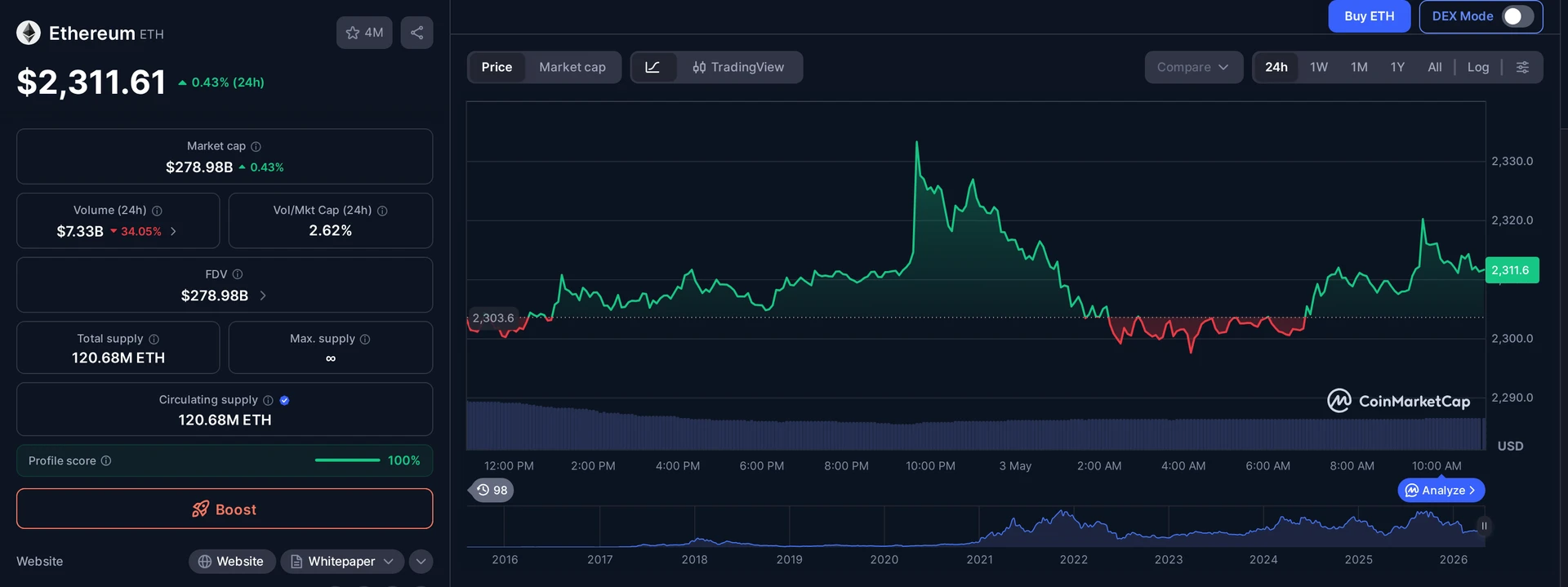1568x587 pixels.
Task: Click the Ethereum logo icon
Action: [x=29, y=33]
